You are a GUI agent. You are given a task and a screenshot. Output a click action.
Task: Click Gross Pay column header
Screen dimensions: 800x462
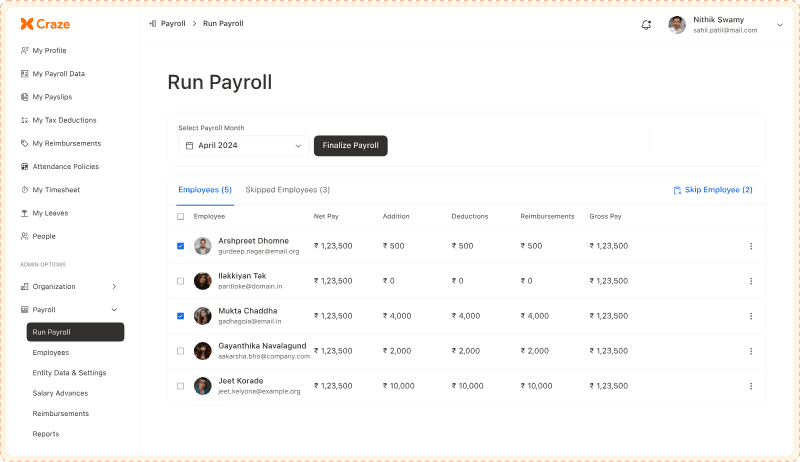[x=606, y=216]
